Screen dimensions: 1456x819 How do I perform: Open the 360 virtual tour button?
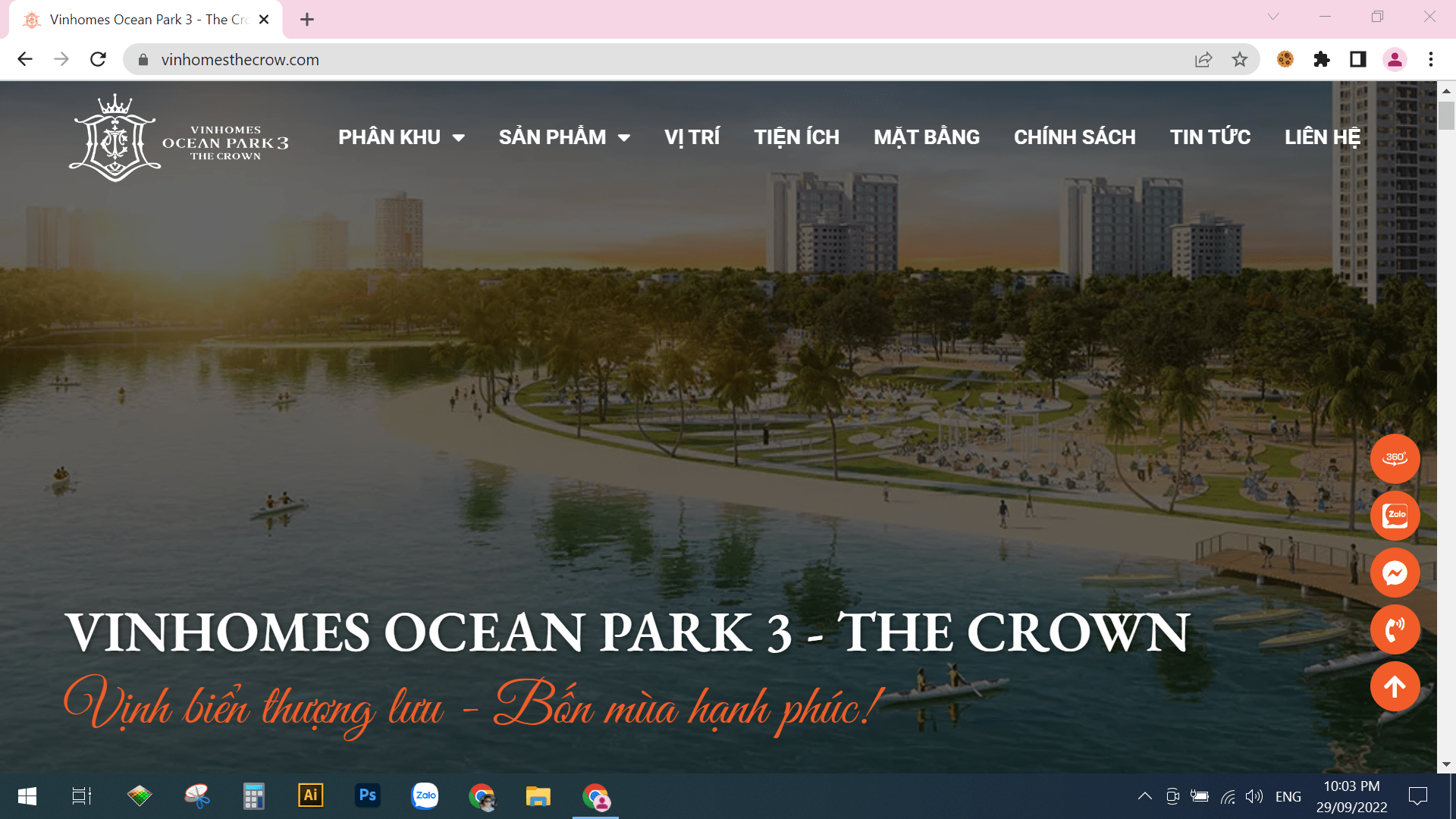point(1395,459)
